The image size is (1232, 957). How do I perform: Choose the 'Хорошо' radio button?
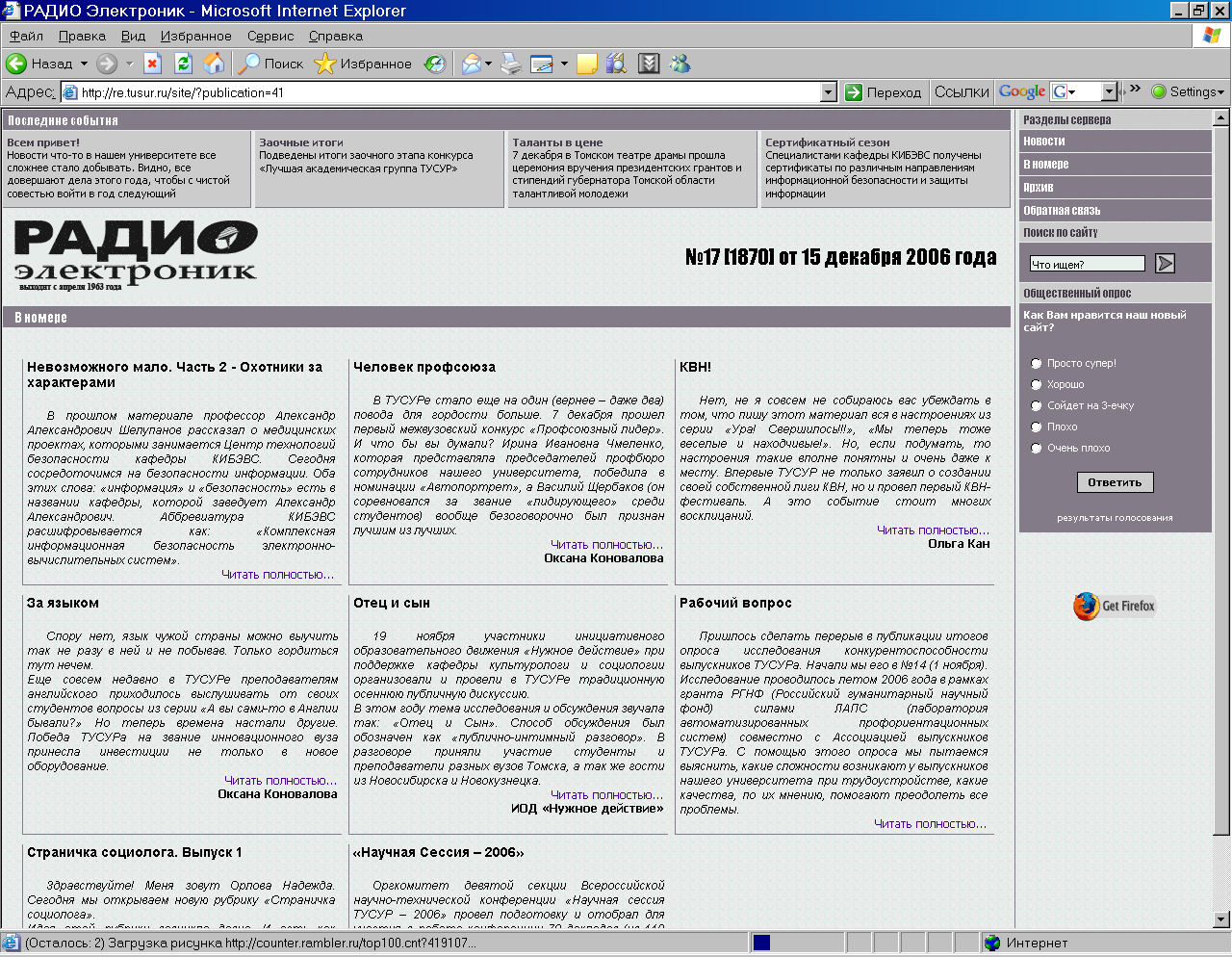point(1037,384)
